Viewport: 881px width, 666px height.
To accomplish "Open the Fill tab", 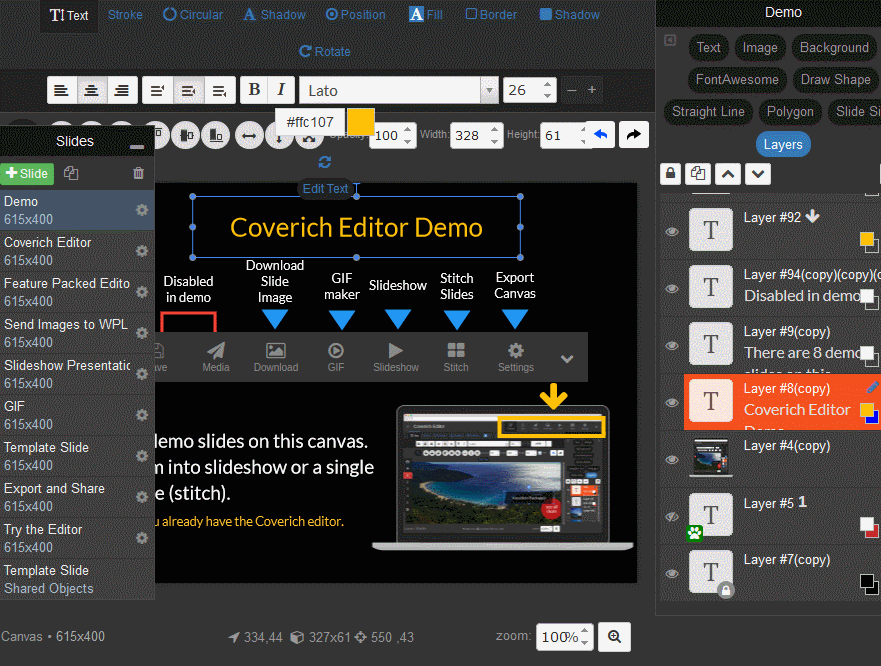I will (x=426, y=15).
